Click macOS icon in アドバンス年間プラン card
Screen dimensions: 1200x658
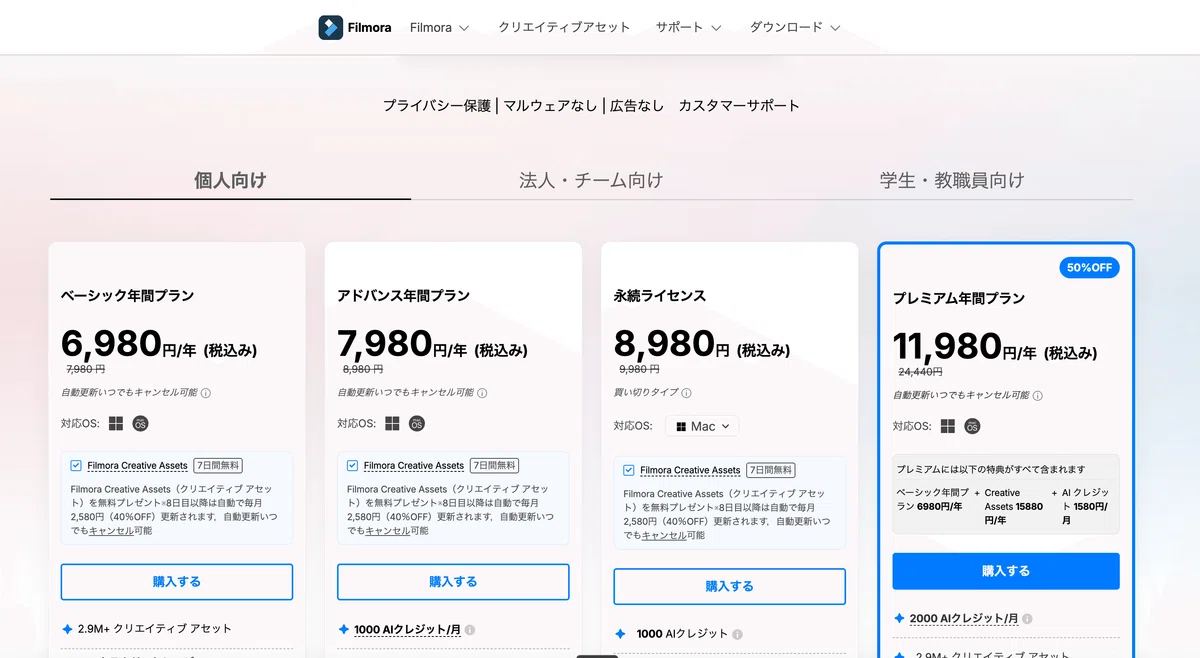pos(417,423)
